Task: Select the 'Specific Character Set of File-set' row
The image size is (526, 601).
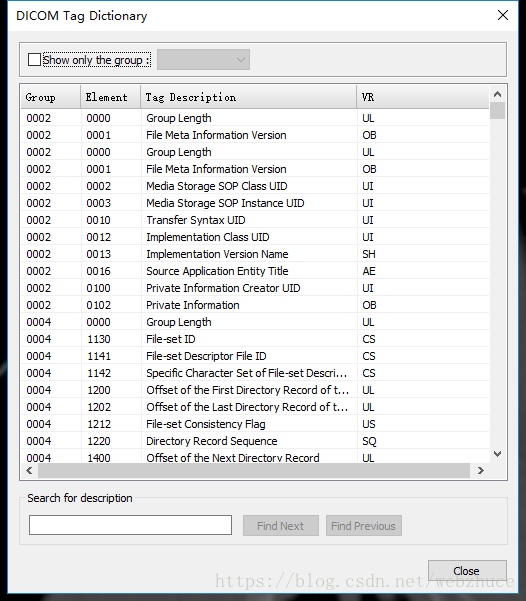Action: pos(255,373)
